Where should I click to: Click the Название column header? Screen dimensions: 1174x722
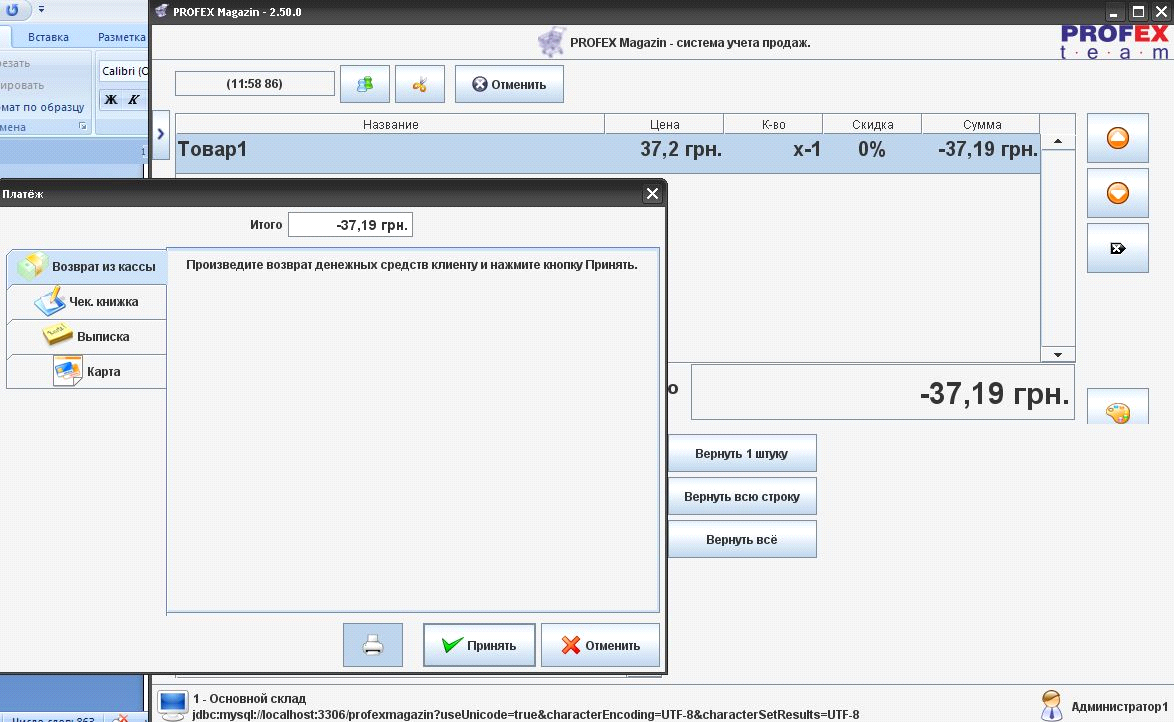(x=390, y=124)
